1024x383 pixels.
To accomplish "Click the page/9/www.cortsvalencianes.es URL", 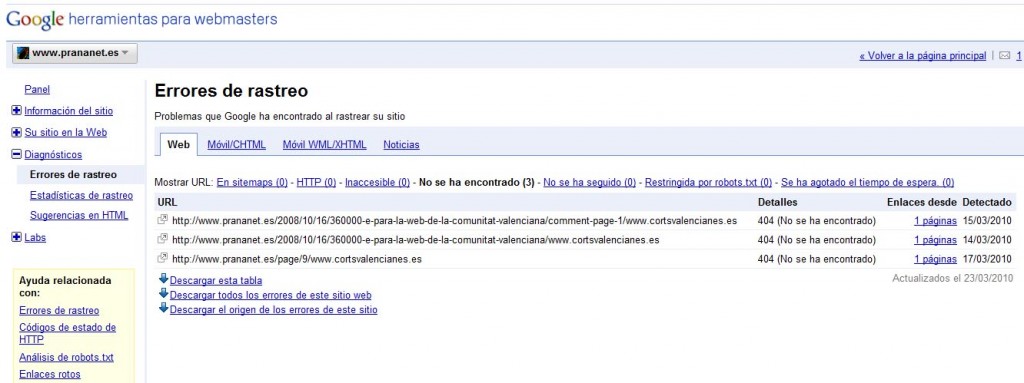I will (296, 259).
